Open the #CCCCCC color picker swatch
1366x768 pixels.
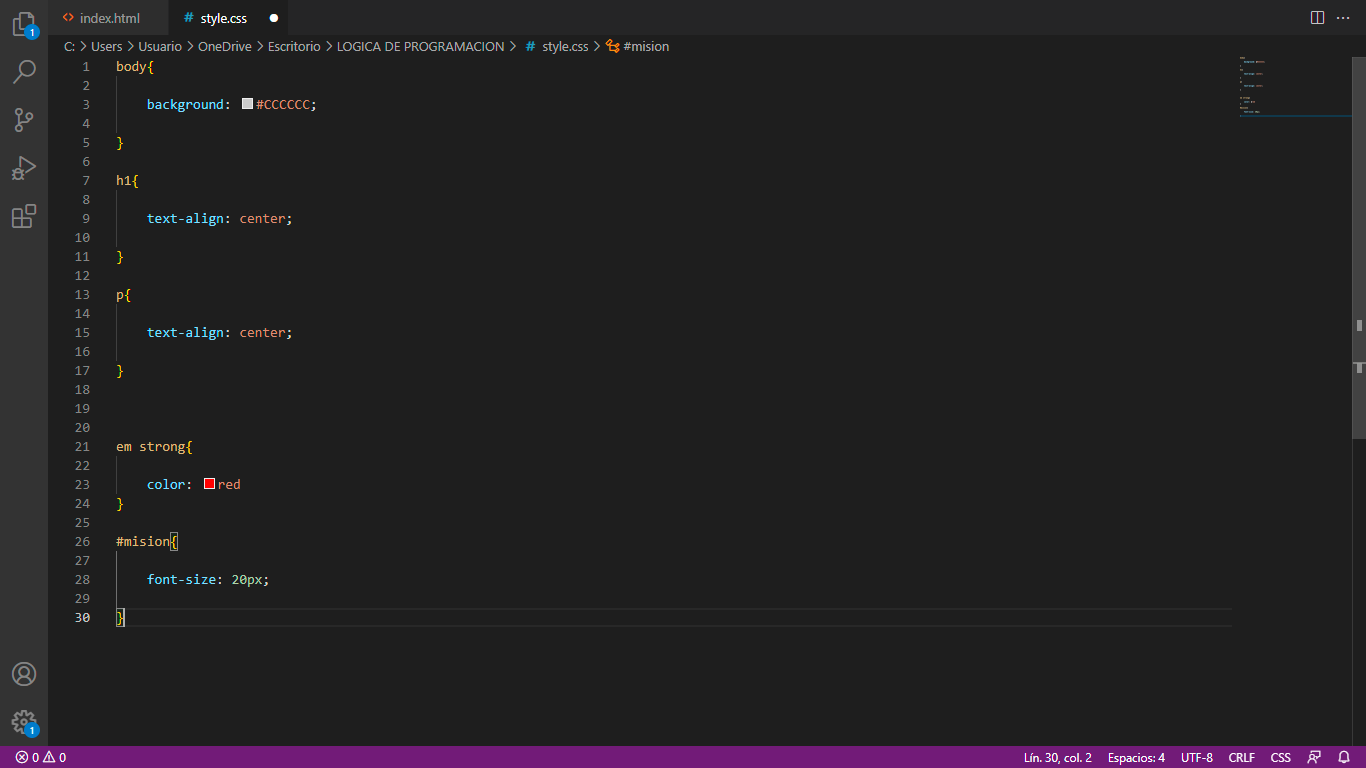point(247,104)
